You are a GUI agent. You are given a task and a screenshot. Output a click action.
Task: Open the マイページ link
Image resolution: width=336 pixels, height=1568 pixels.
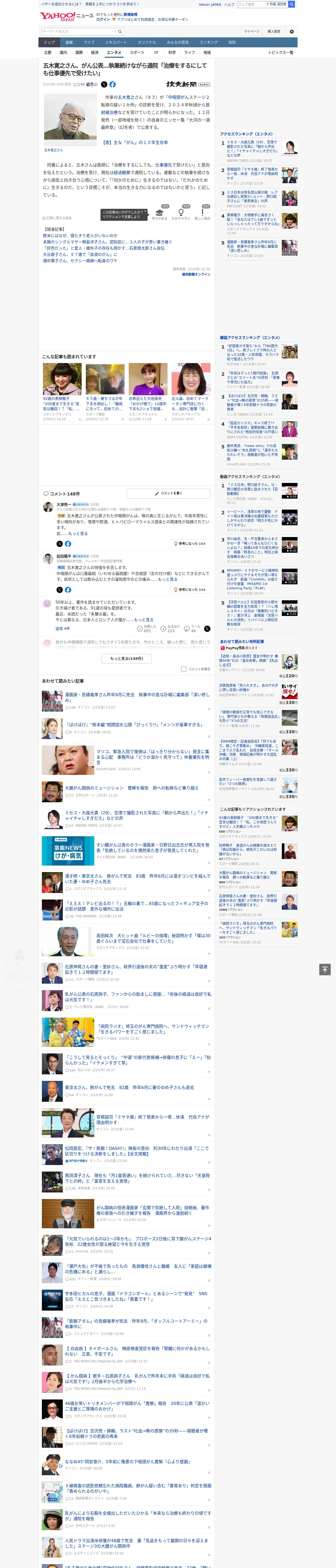(x=252, y=32)
